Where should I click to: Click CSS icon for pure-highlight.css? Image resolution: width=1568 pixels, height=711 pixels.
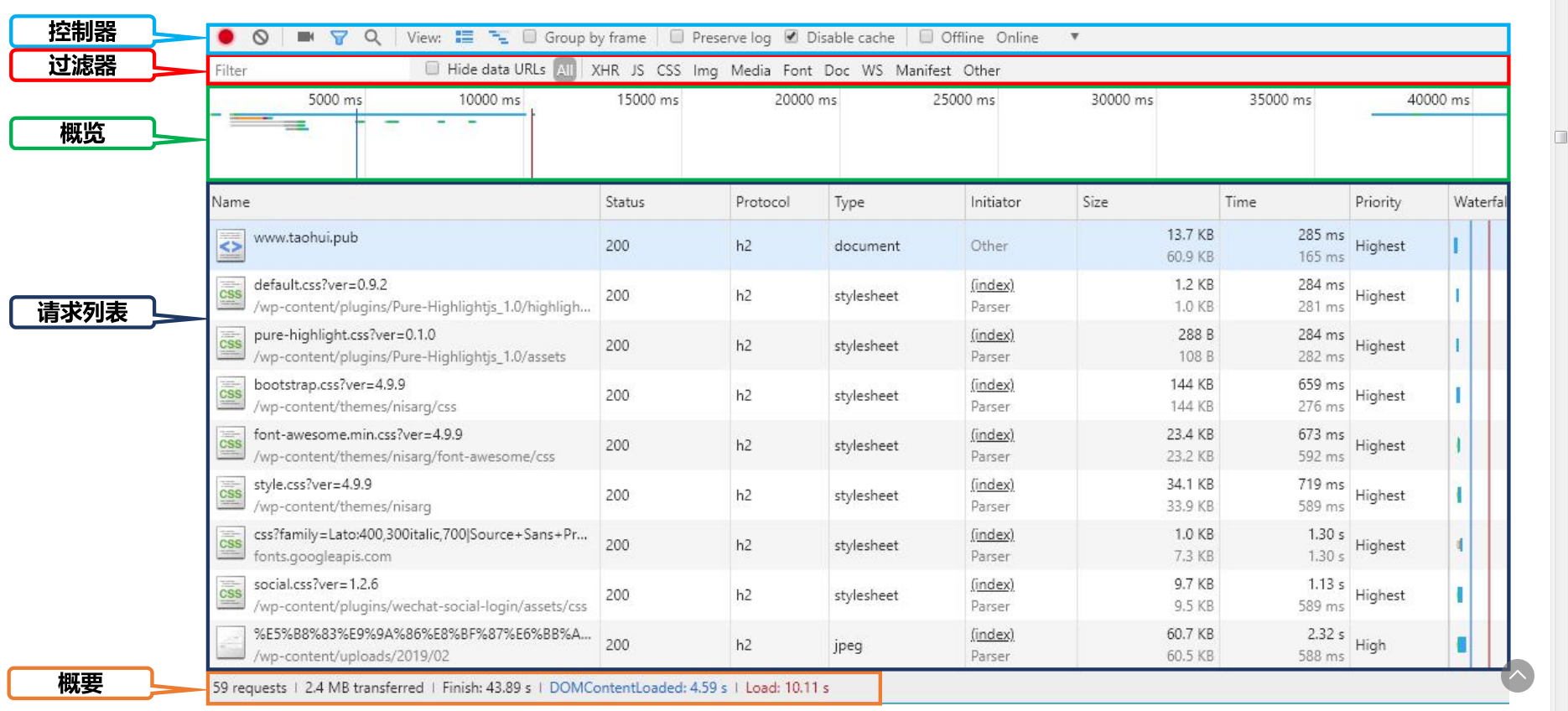[x=231, y=345]
